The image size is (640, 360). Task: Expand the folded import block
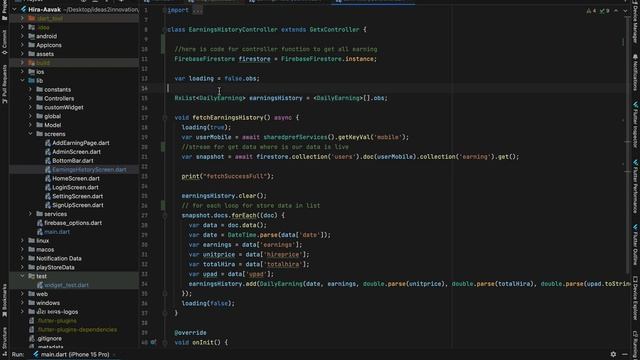[198, 10]
